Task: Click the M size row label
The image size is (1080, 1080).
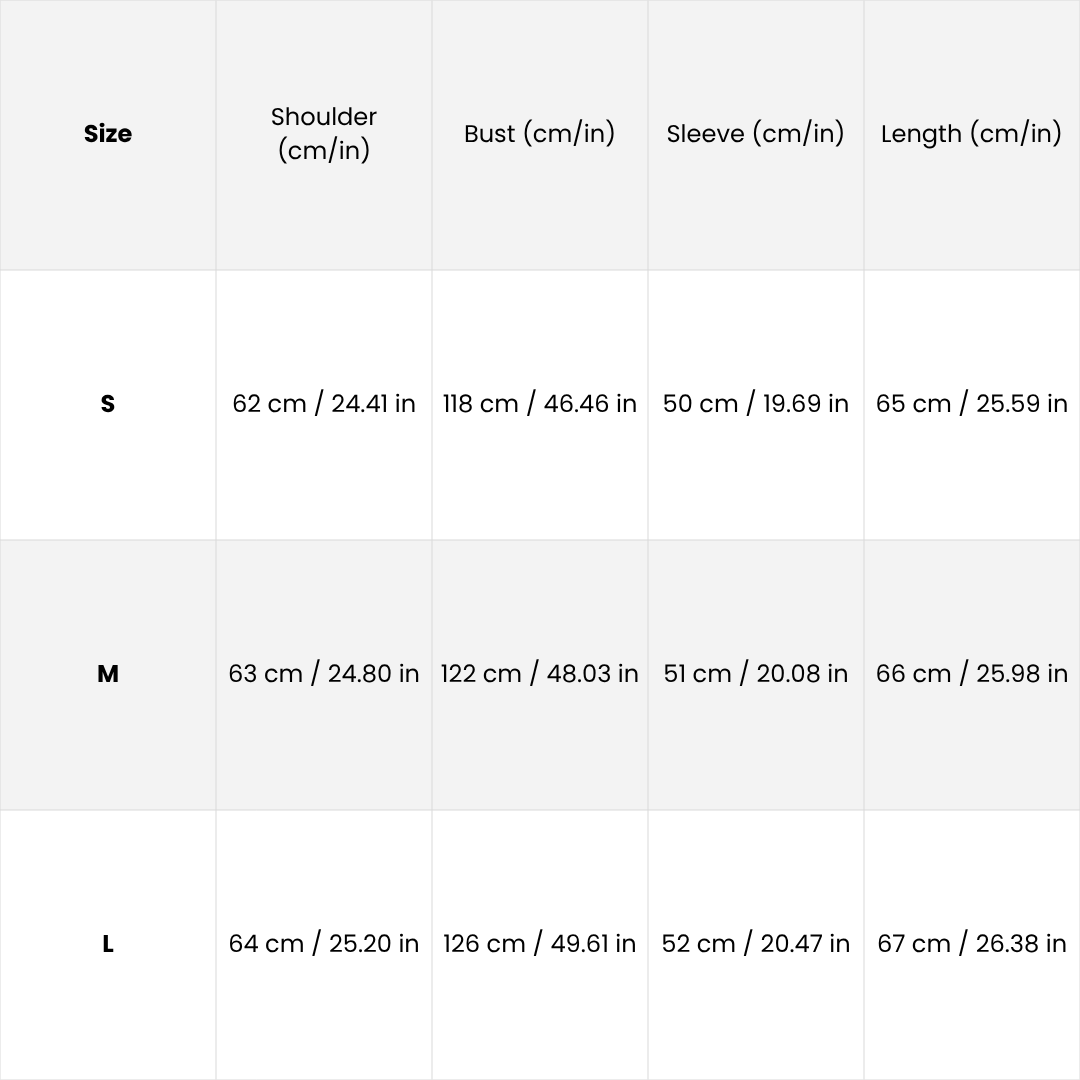Action: click(108, 674)
